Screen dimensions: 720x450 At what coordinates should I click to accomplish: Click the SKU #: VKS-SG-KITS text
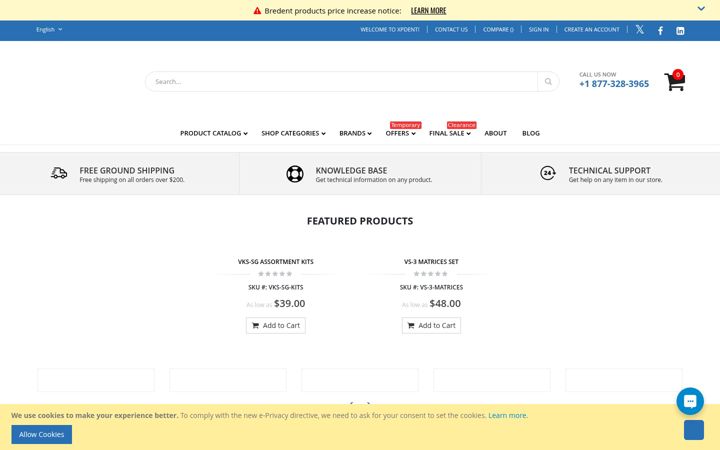tap(276, 287)
